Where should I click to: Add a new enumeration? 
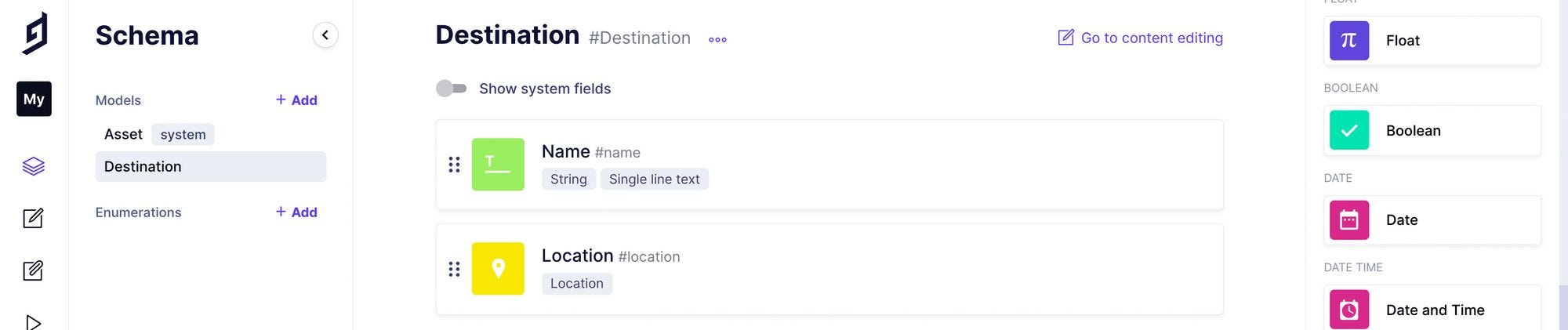(x=296, y=212)
